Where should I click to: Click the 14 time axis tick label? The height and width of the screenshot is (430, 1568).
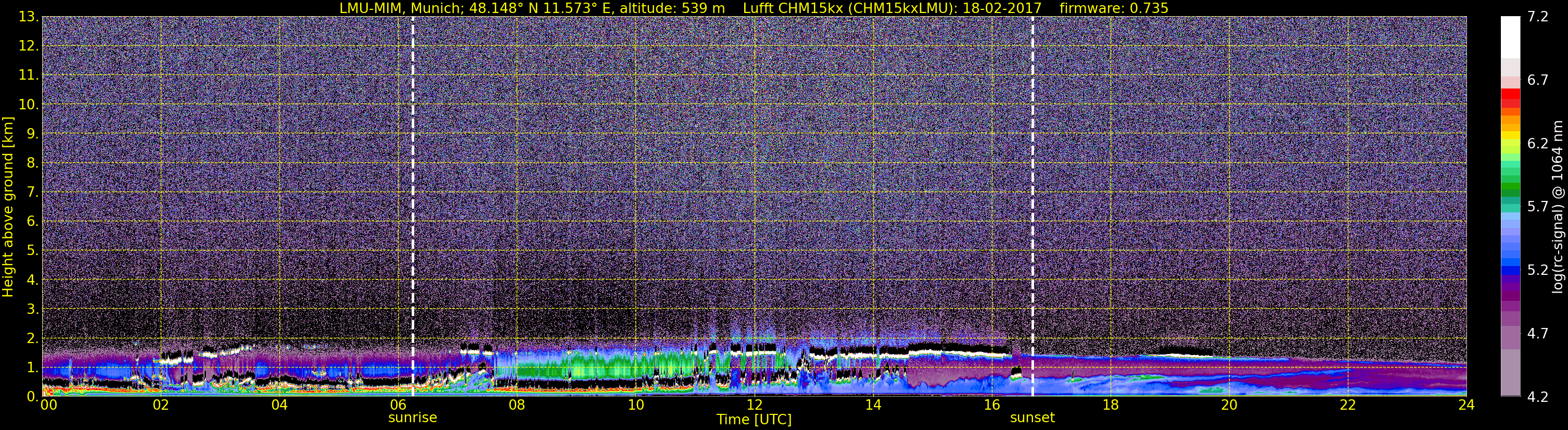click(873, 405)
